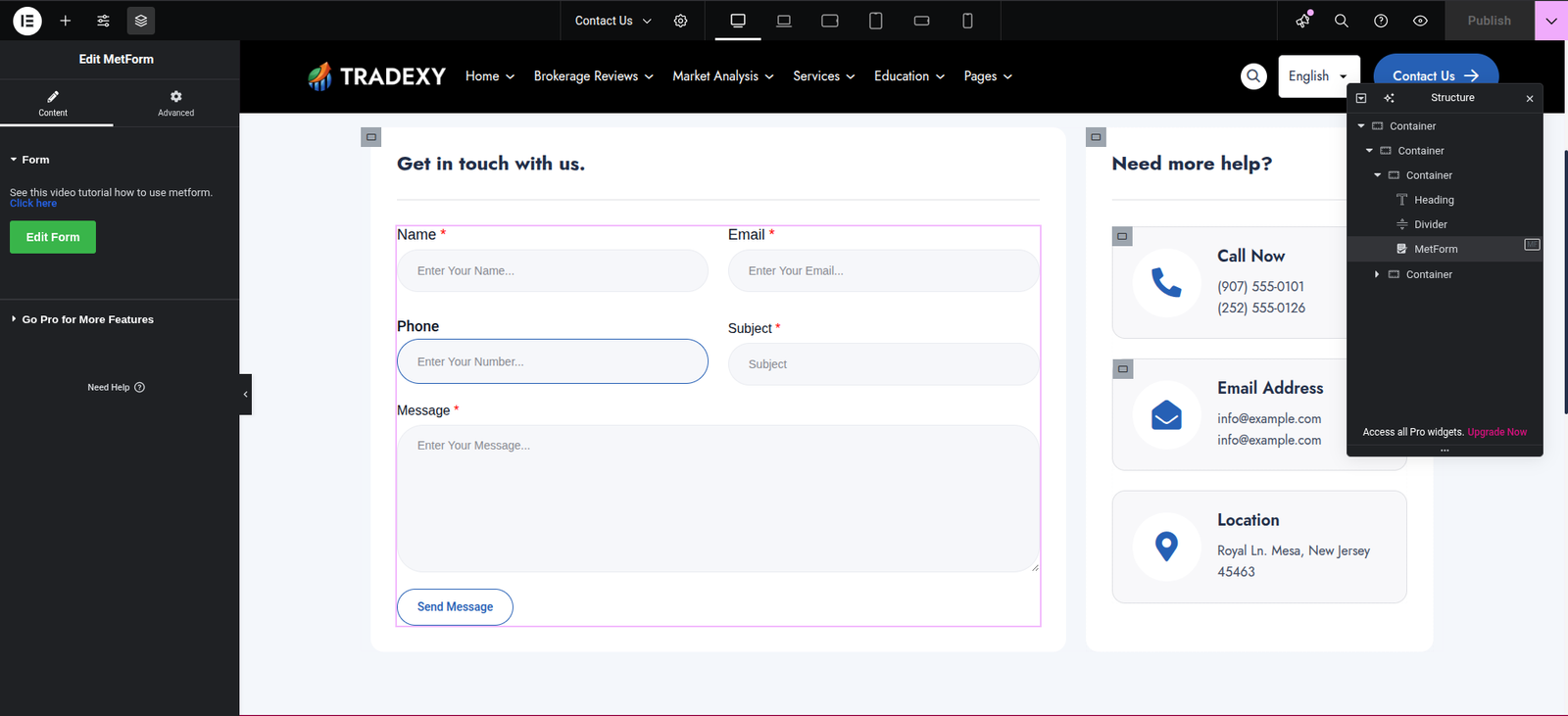Switch to Mobile Portrait device view
Viewport: 1568px width, 716px height.
point(967,21)
